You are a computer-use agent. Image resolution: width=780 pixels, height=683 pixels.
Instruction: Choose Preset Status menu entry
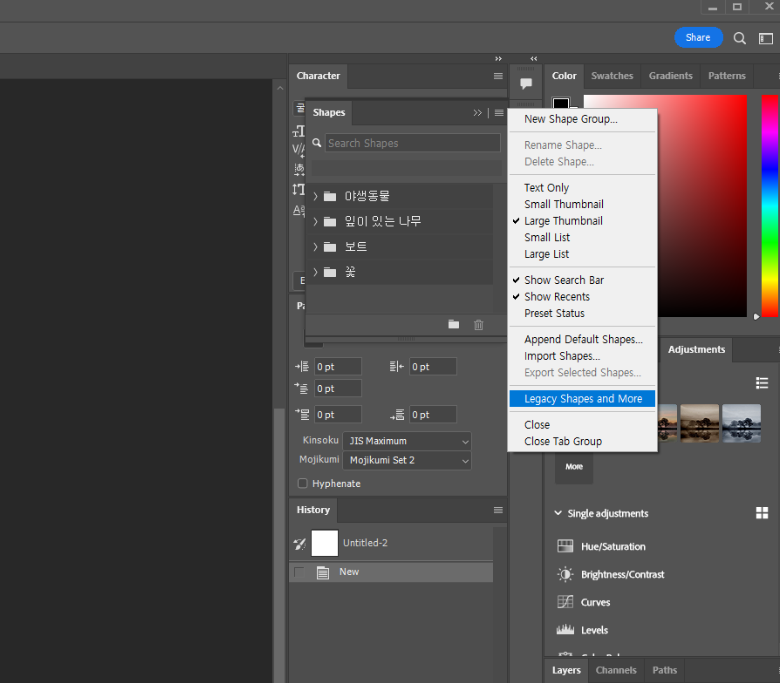click(582, 313)
